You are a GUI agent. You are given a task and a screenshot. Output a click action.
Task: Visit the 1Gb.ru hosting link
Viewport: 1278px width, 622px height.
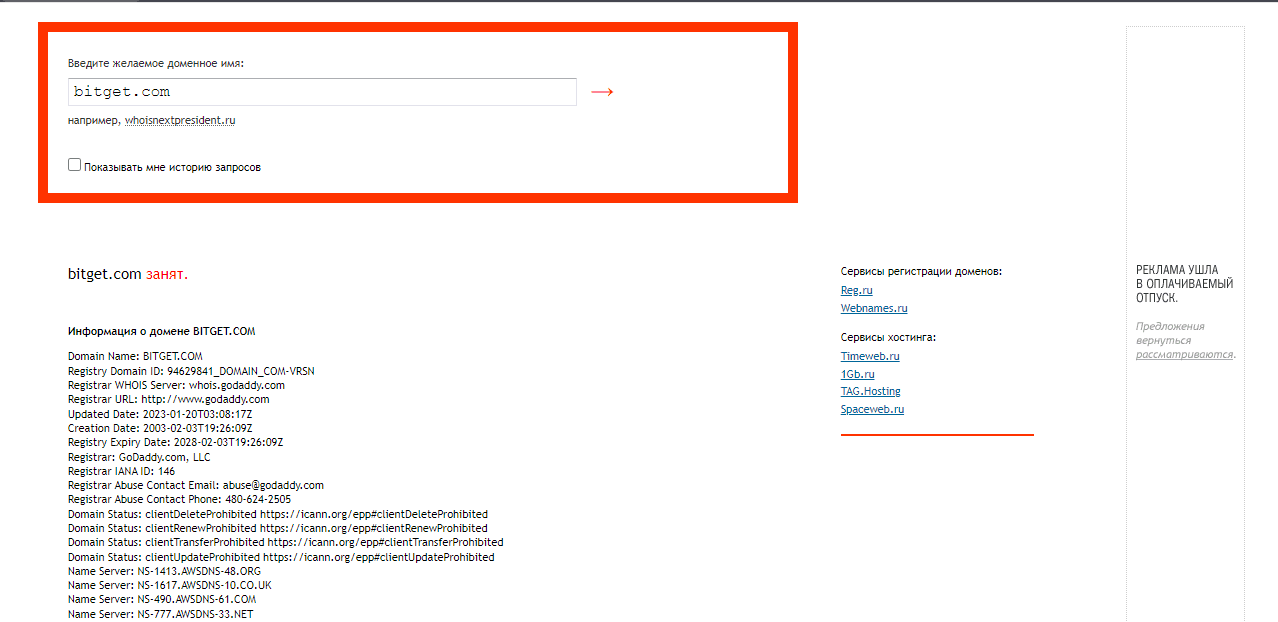click(x=857, y=374)
